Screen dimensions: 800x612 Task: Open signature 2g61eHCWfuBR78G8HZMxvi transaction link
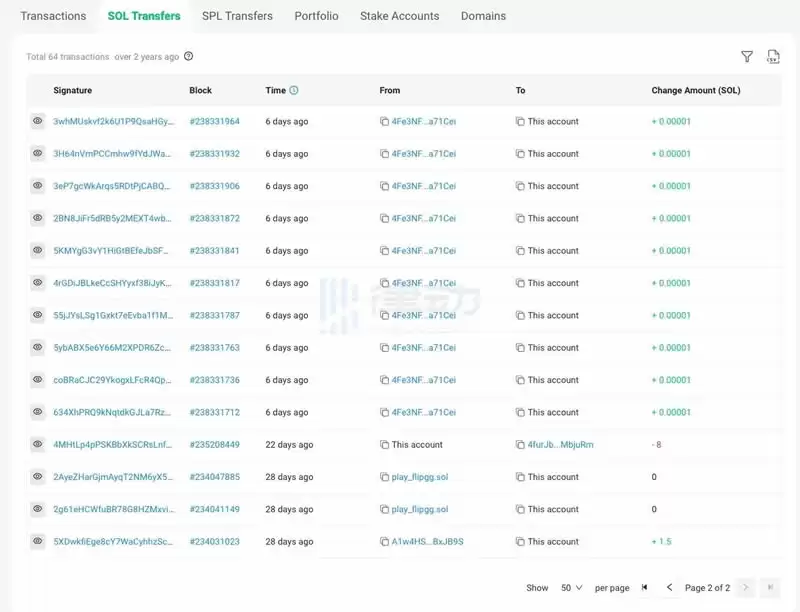(112, 509)
